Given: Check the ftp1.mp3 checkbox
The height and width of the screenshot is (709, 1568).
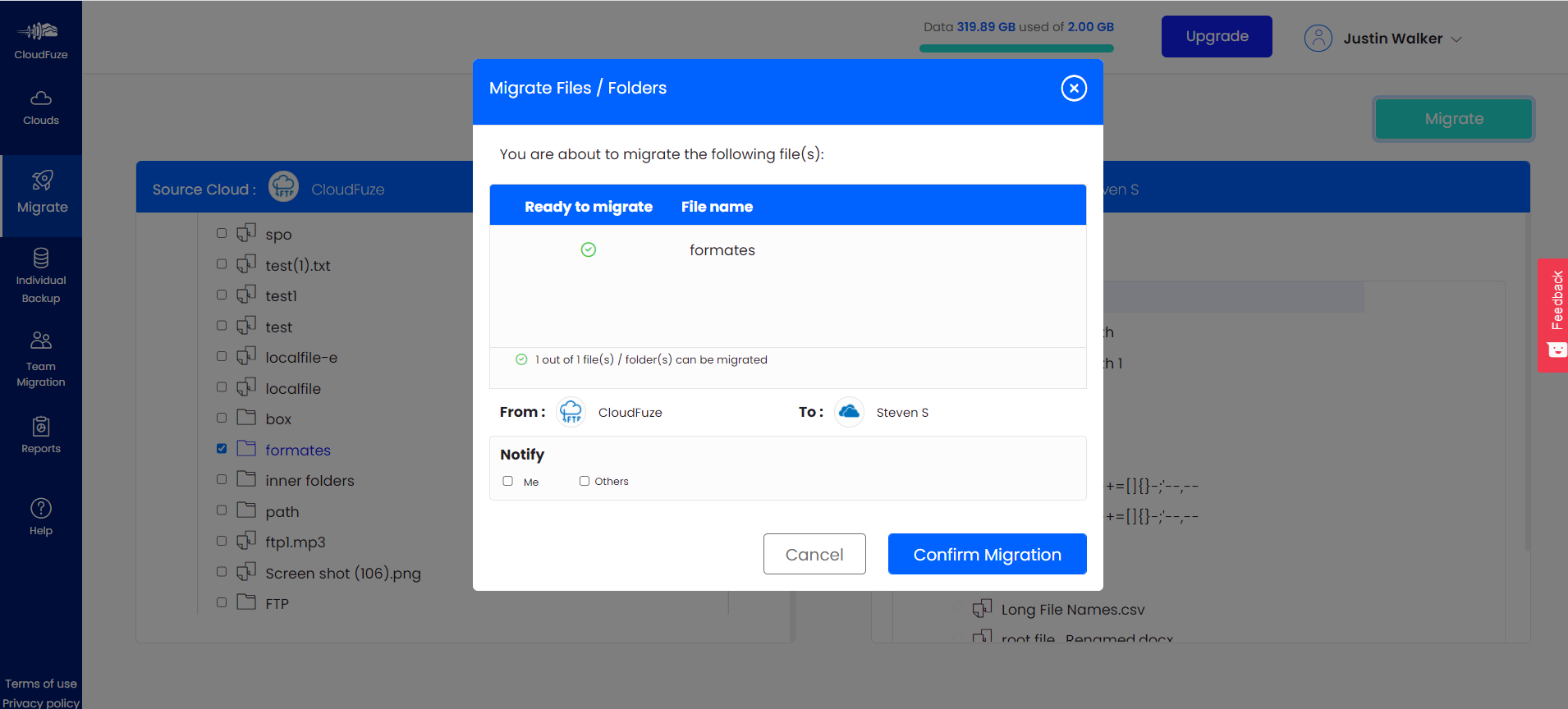Looking at the screenshot, I should tap(222, 541).
